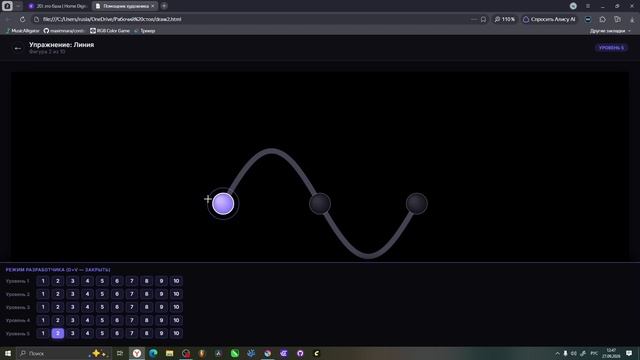Image resolution: width=640 pixels, height=360 pixels.
Task: Select figure 1 in Уровень 5 row
Action: pyautogui.click(x=43, y=333)
